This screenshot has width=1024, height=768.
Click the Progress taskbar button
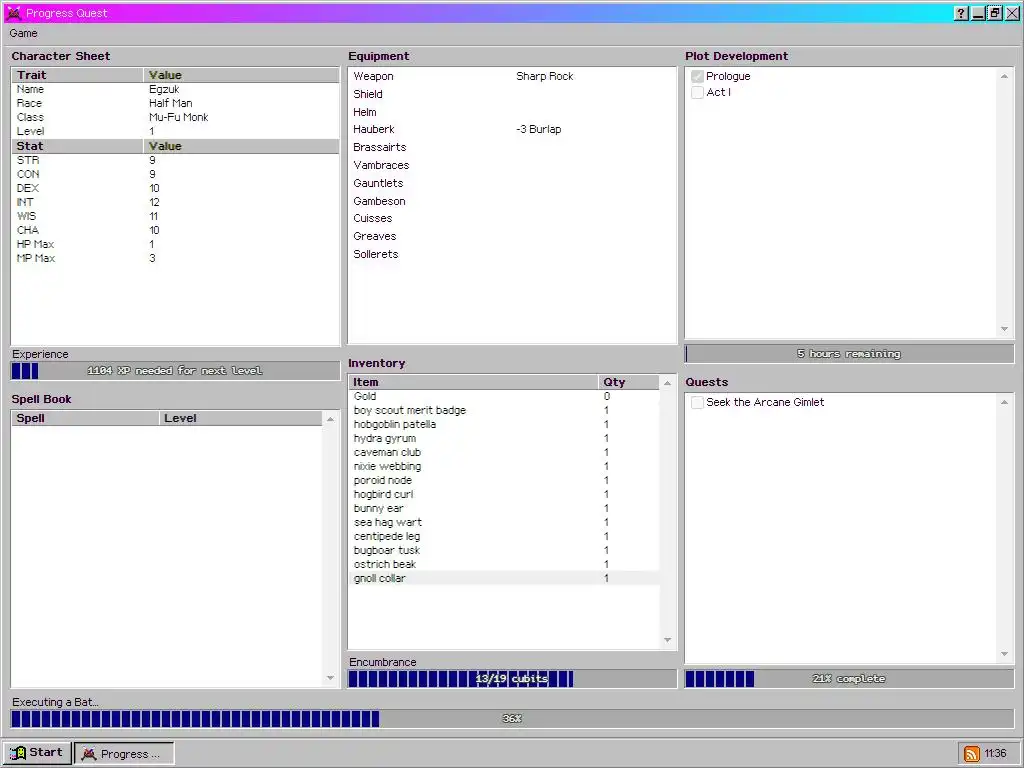[124, 754]
